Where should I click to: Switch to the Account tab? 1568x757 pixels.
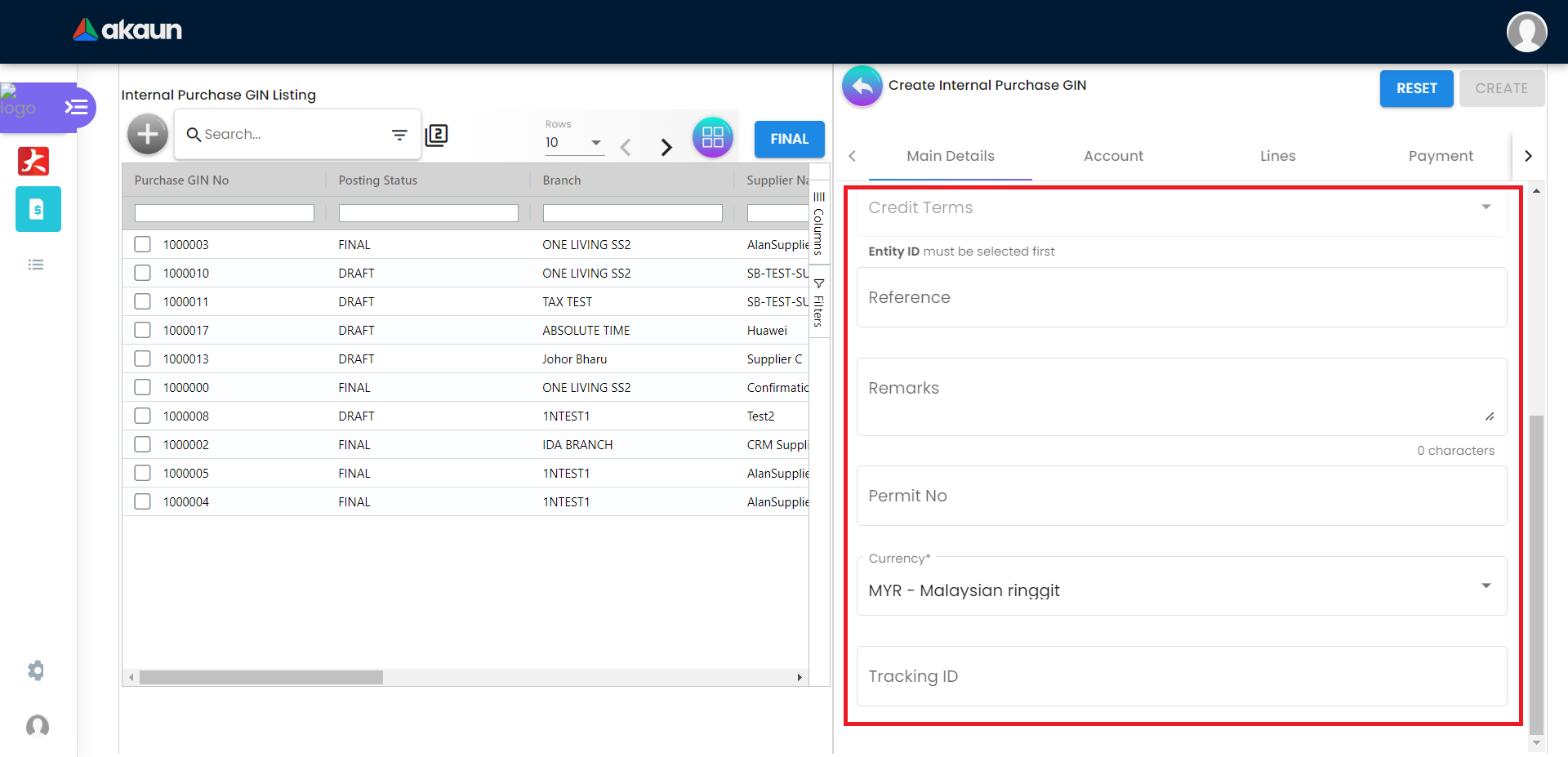1113,156
